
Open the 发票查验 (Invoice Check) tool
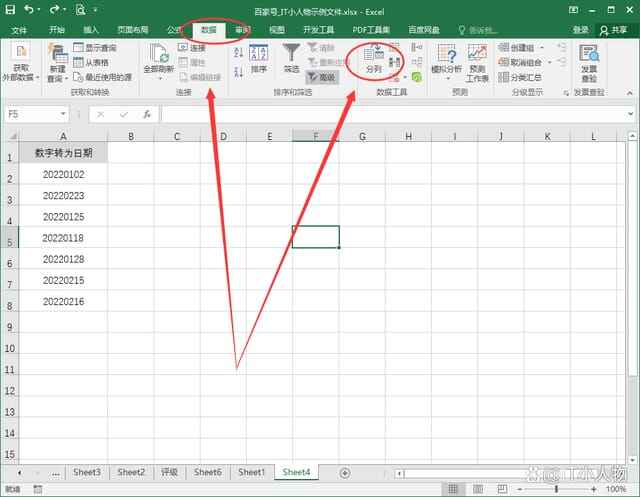(x=589, y=63)
